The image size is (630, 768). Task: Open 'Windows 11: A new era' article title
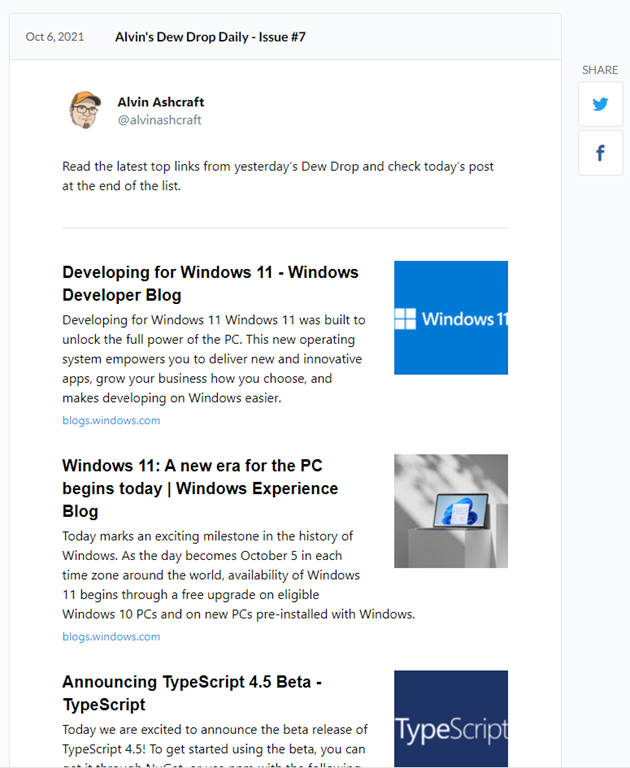[200, 488]
